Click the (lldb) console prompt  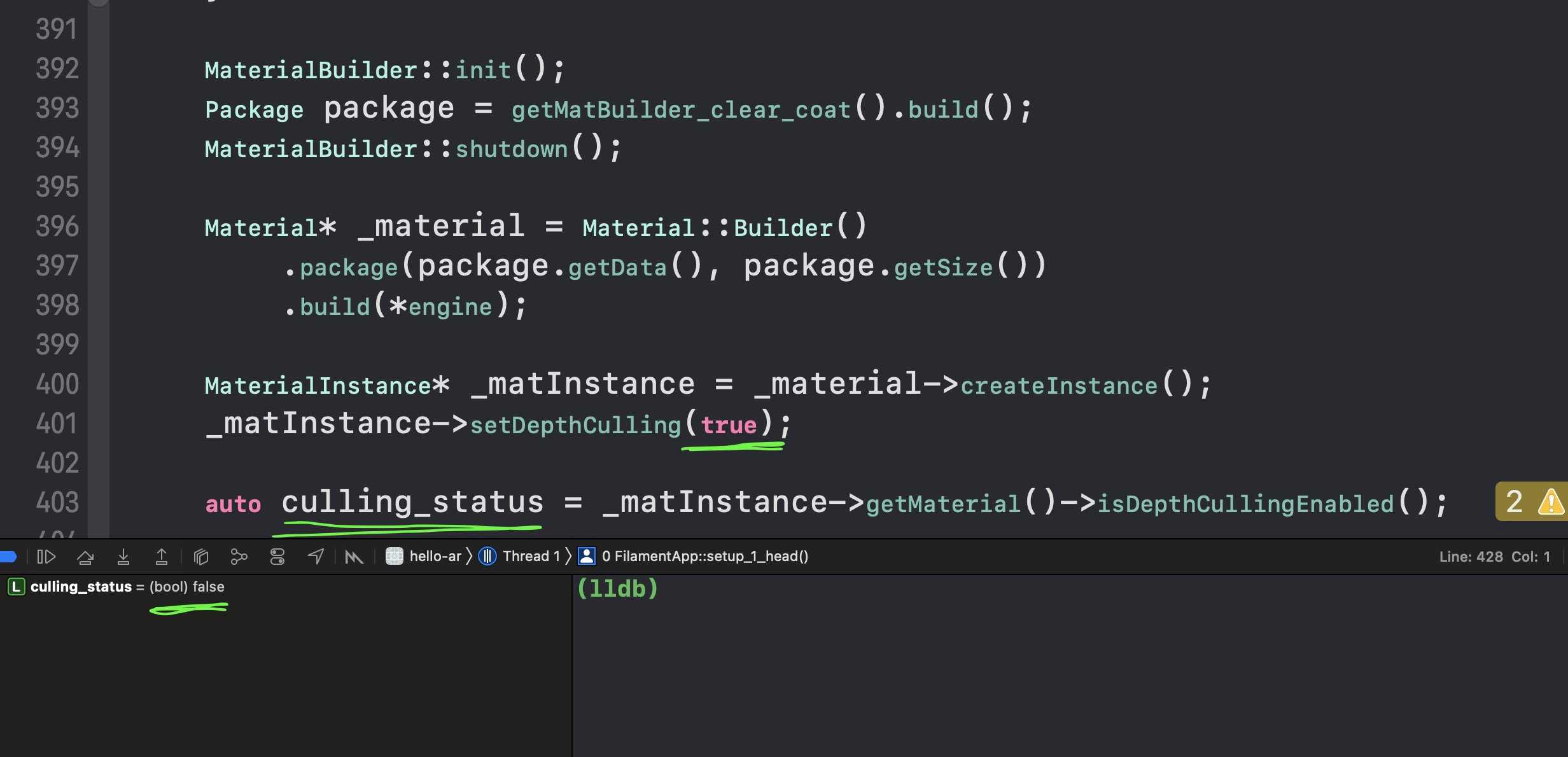tap(617, 588)
